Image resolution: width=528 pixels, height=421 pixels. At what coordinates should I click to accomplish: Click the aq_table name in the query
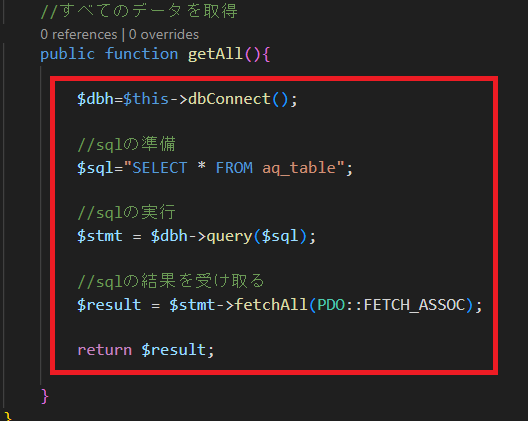pos(299,168)
